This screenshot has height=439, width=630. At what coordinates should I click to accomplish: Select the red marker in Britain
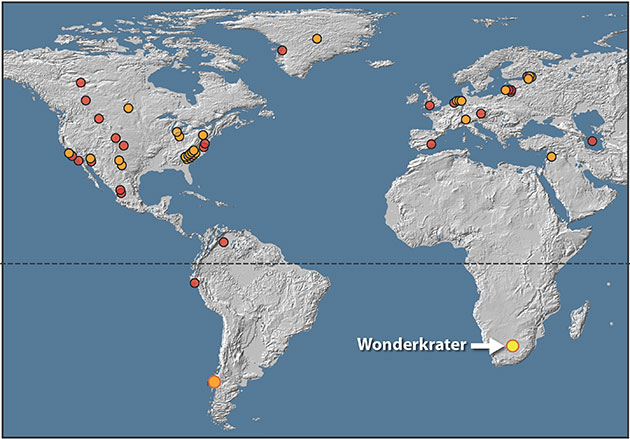[x=429, y=104]
